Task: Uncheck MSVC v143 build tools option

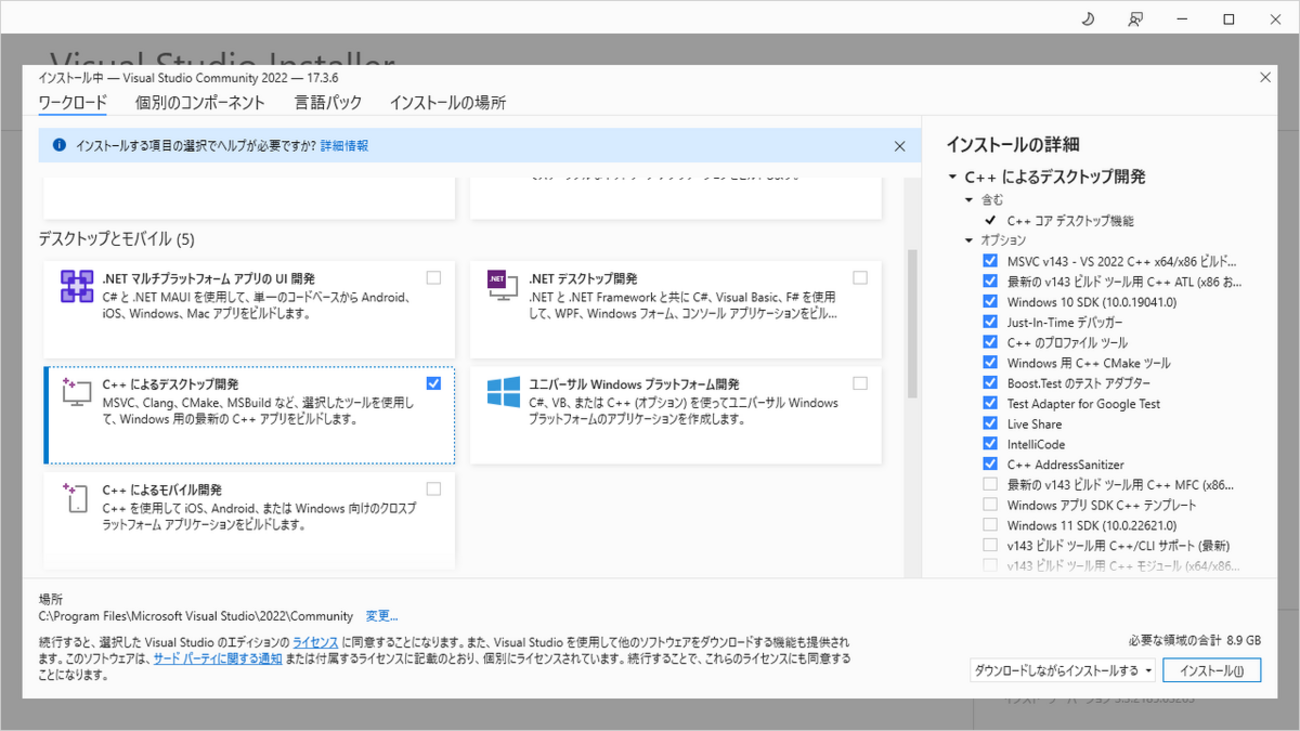Action: tap(990, 260)
